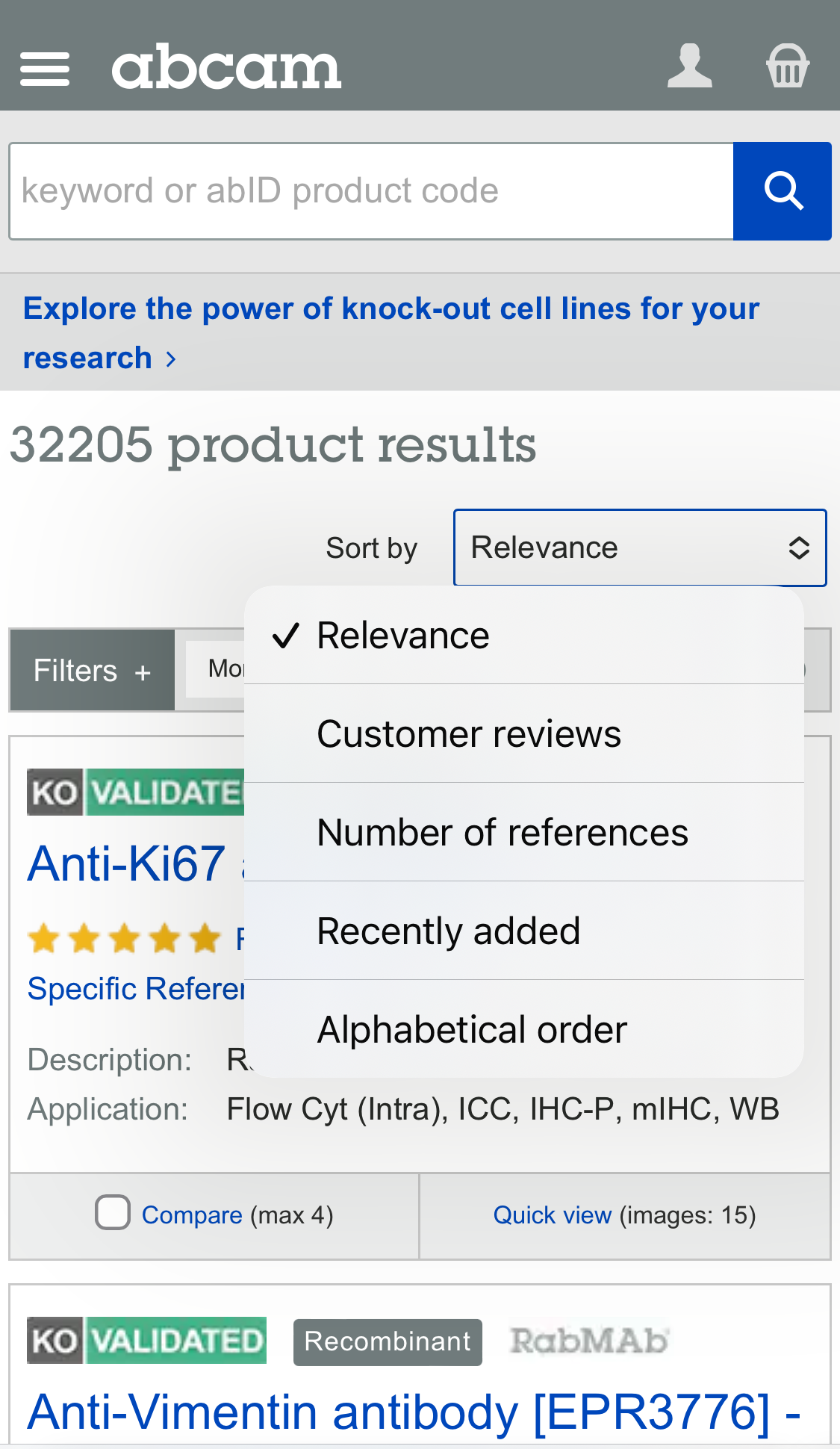Expand the Filters panel
This screenshot has width=840, height=1449.
click(x=91, y=670)
